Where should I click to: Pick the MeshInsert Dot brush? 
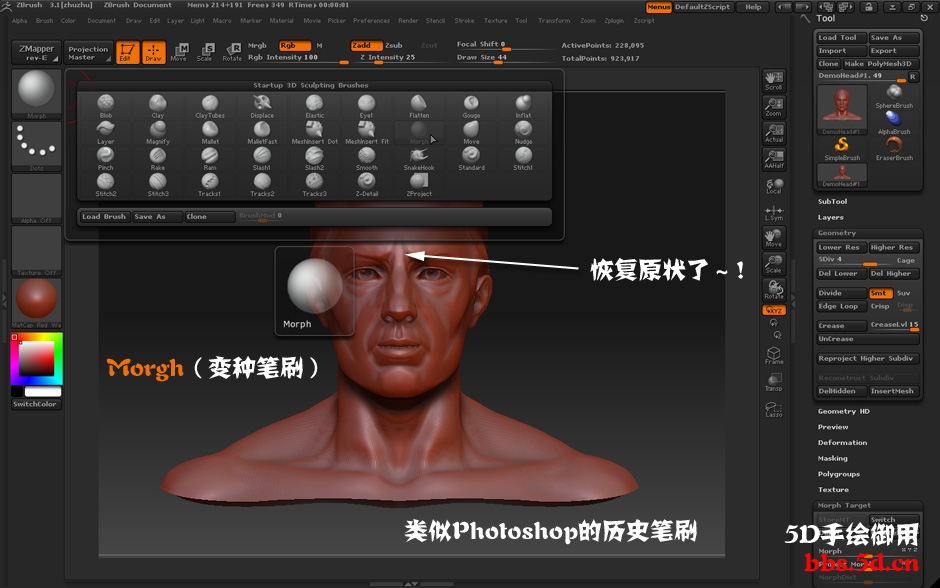[314, 132]
